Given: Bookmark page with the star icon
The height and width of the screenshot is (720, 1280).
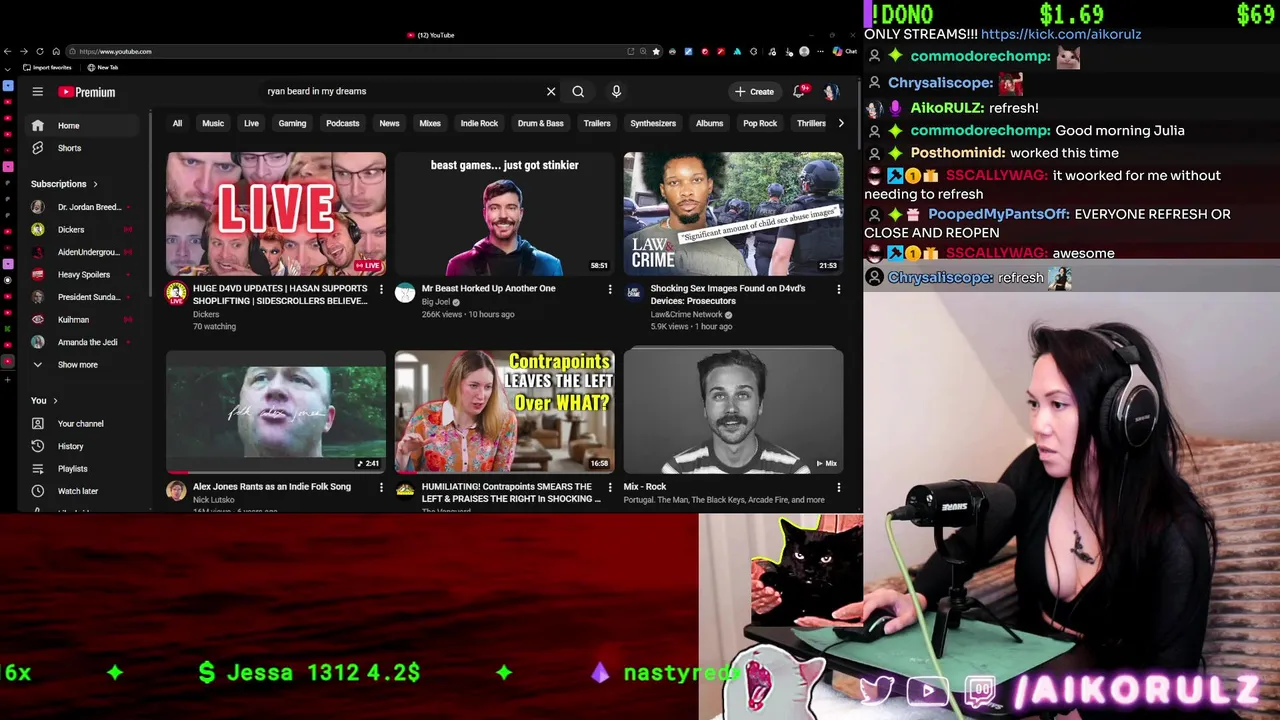Looking at the screenshot, I should click(656, 51).
